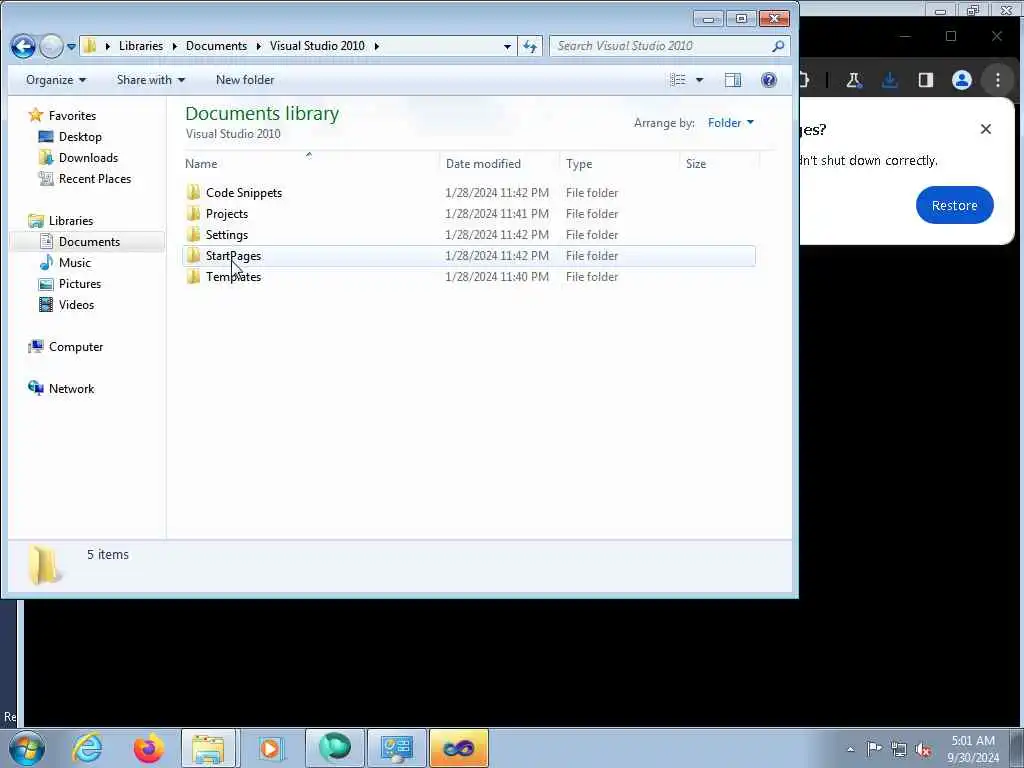Click the Visual Studio infinity taskbar icon
This screenshot has width=1024, height=768.
point(458,748)
